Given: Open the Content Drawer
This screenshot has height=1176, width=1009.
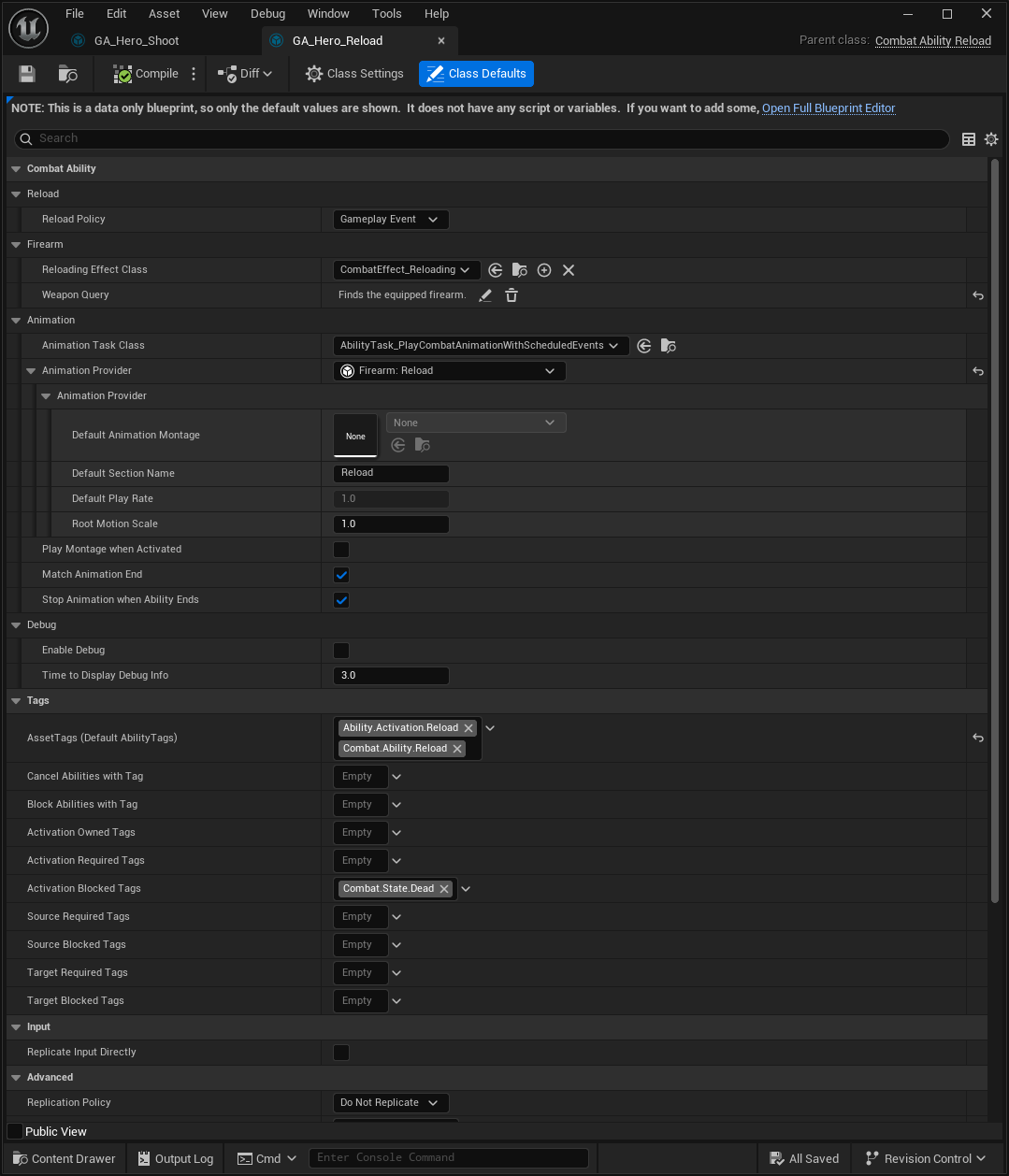Looking at the screenshot, I should (x=65, y=1158).
